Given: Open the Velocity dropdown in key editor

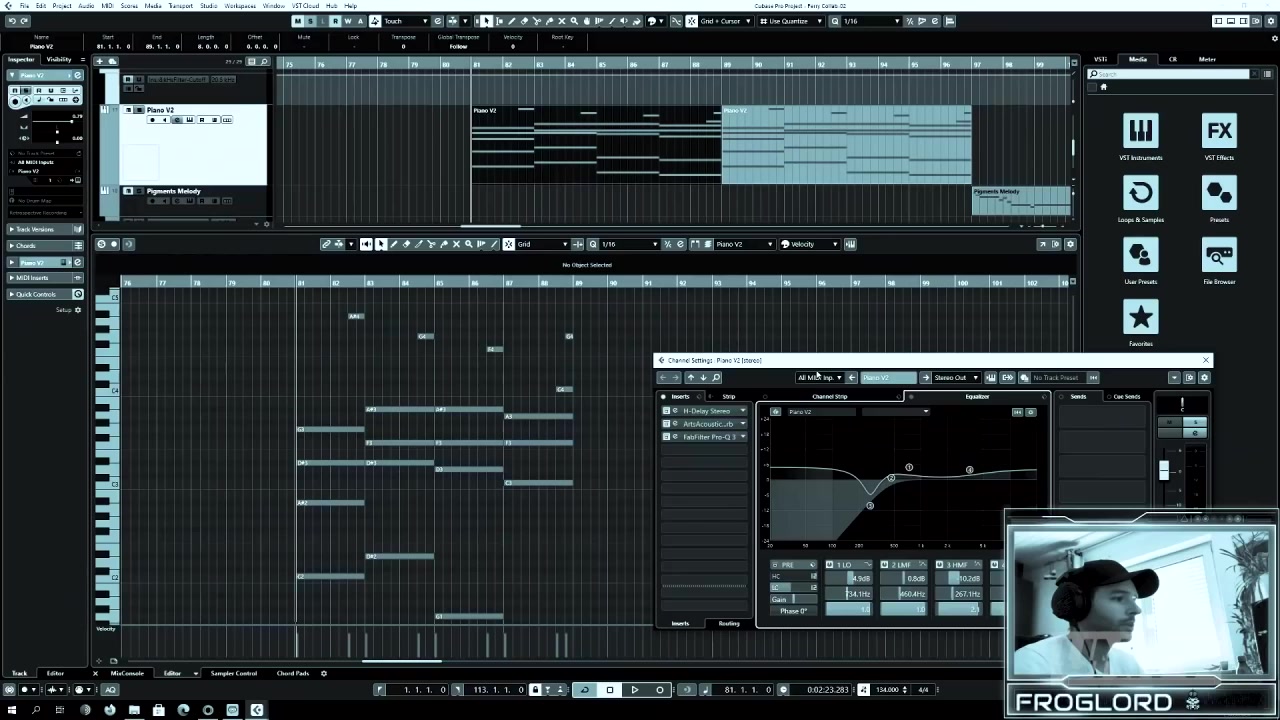Looking at the screenshot, I should pos(808,244).
